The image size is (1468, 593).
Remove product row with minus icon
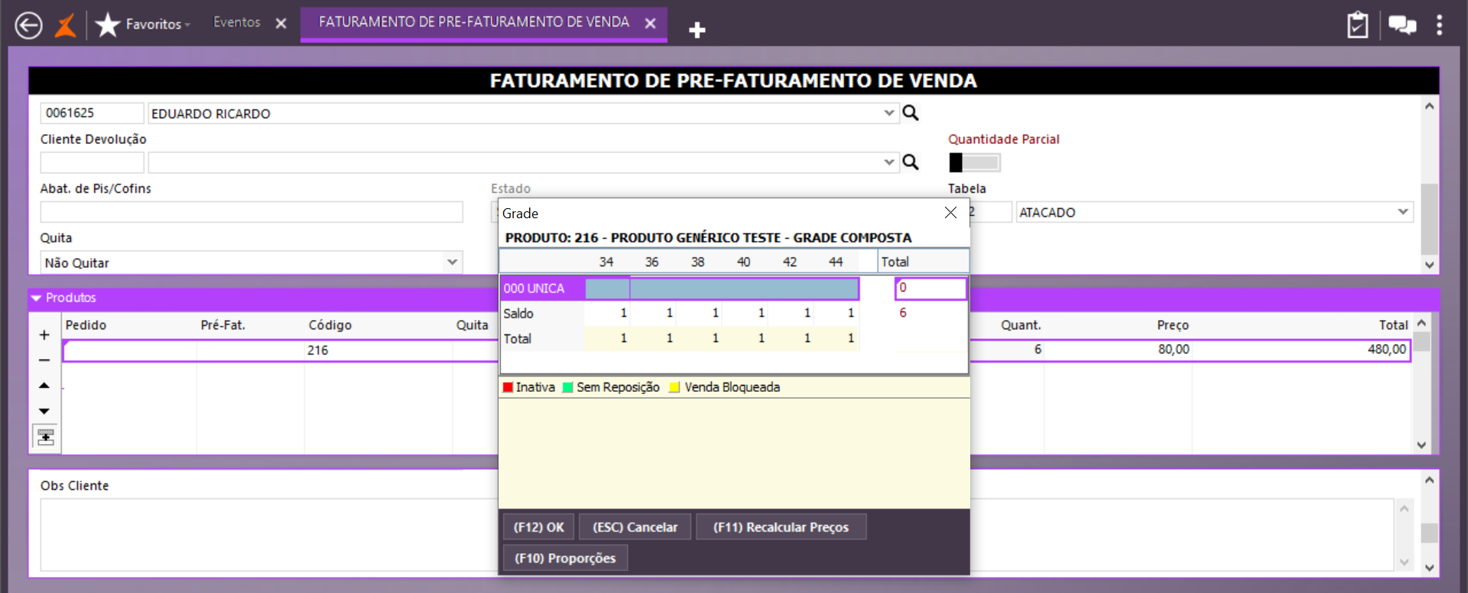pyautogui.click(x=44, y=360)
